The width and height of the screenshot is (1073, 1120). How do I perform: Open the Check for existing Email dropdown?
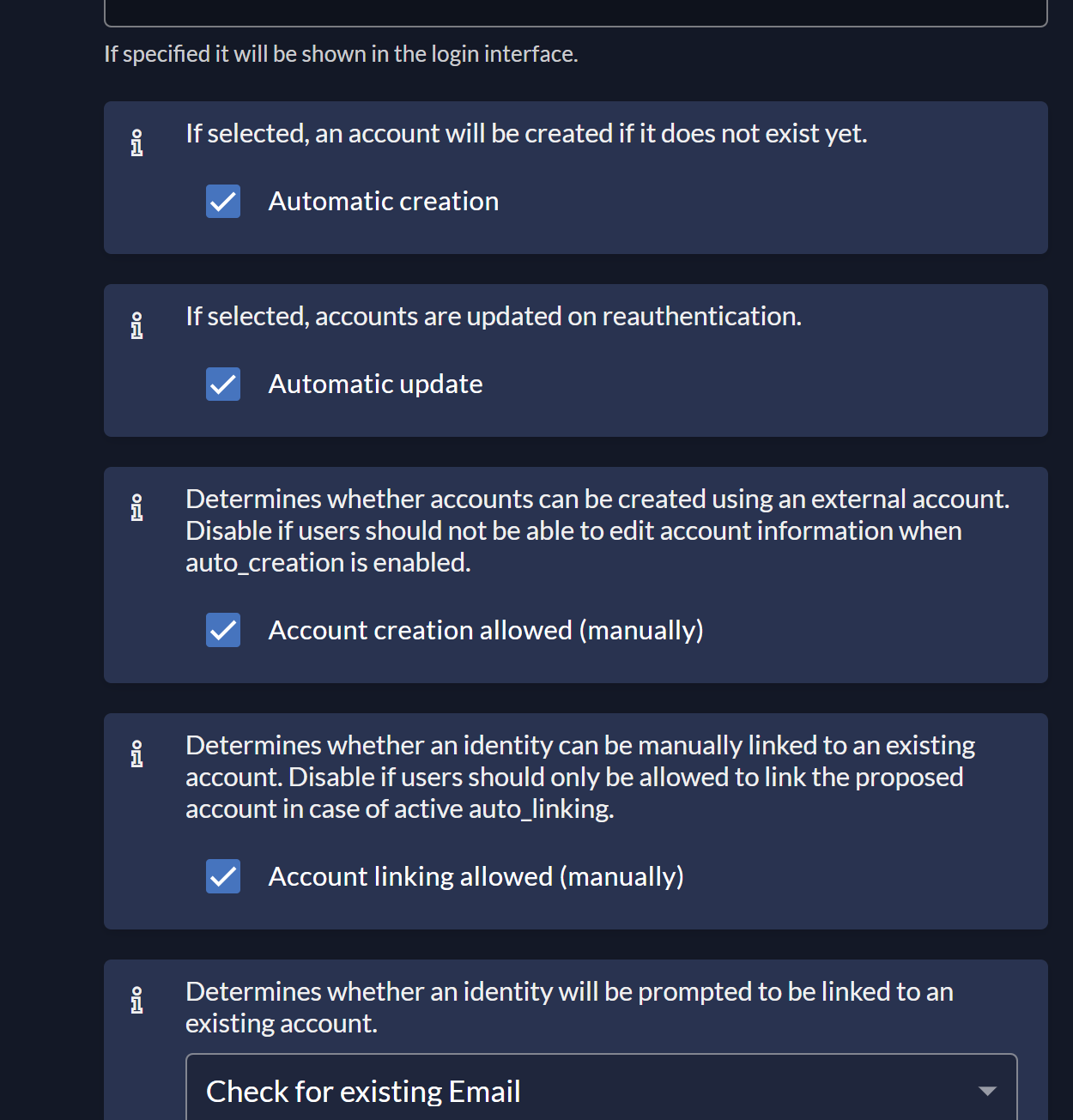[601, 1088]
